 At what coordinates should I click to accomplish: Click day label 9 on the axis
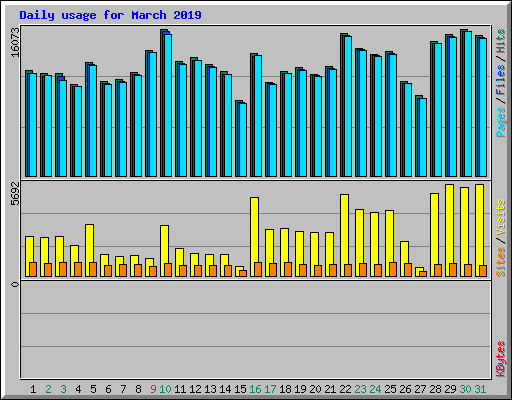coord(153,389)
